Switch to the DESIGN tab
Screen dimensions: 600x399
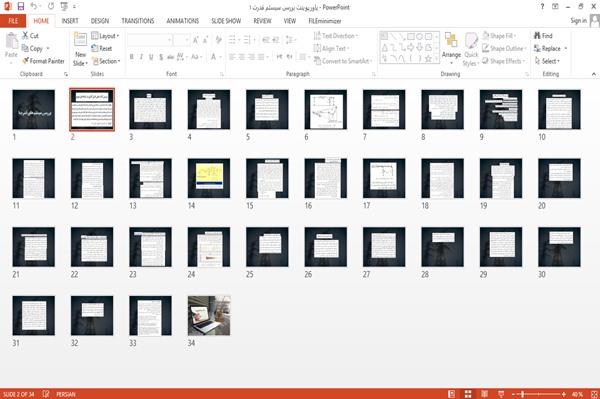[x=100, y=21]
